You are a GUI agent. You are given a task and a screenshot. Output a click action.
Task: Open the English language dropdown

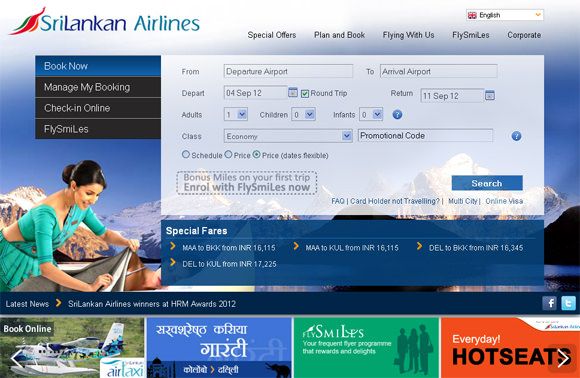(505, 15)
